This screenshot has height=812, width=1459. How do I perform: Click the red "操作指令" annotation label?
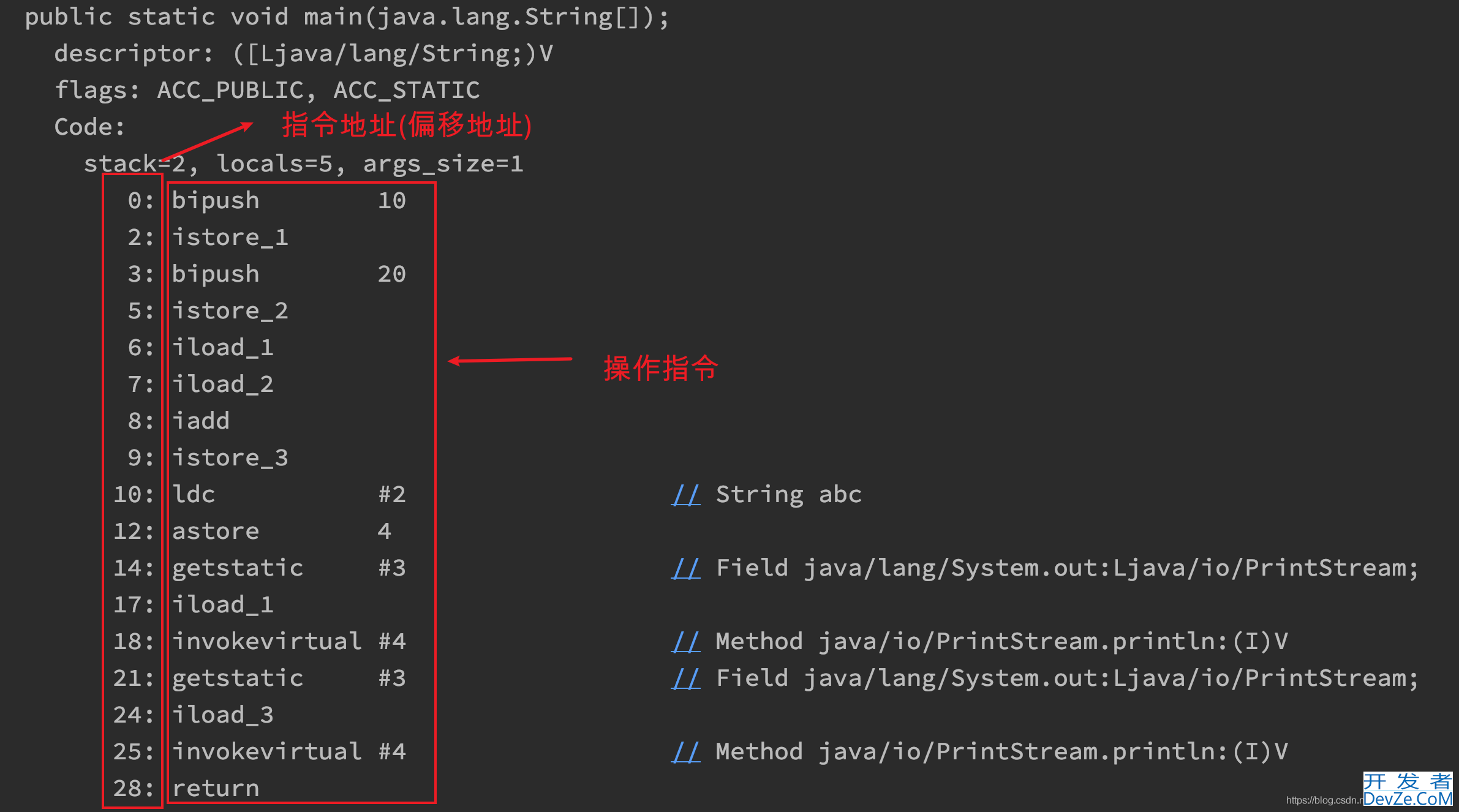660,368
